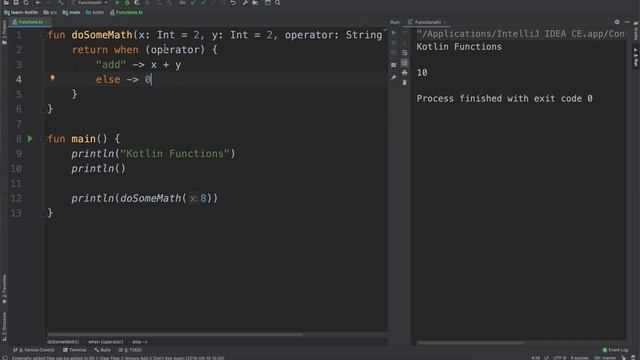Image resolution: width=640 pixels, height=360 pixels.
Task: Click the main breadcrumb folder
Action: coord(71,12)
